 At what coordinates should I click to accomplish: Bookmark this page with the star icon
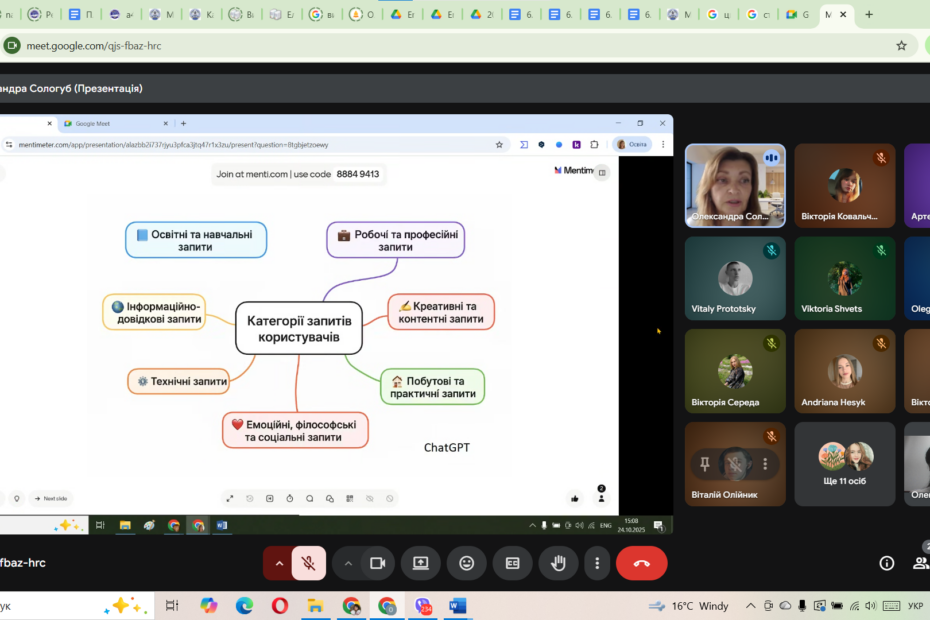[901, 45]
